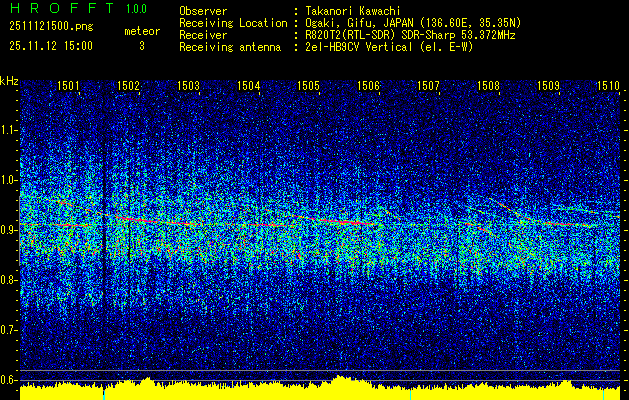Click time marker 1508
This screenshot has width=629, height=400.
[x=488, y=85]
